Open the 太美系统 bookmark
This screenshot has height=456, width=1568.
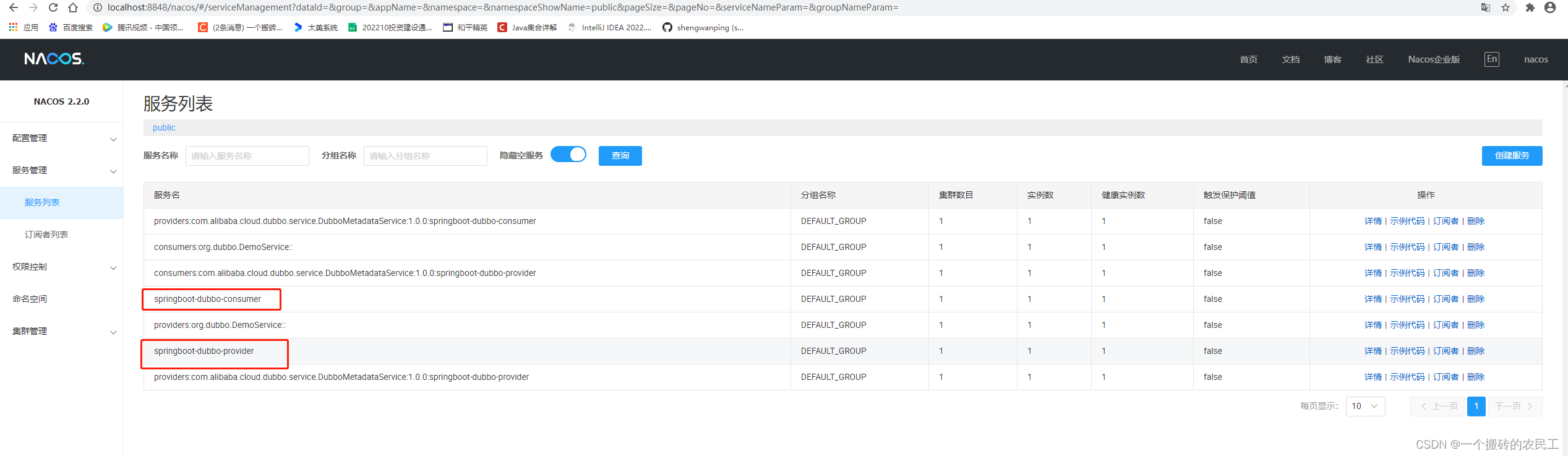(x=315, y=27)
